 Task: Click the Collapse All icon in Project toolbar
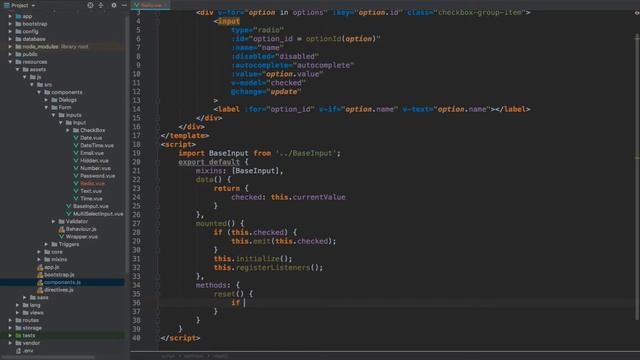[x=101, y=5]
